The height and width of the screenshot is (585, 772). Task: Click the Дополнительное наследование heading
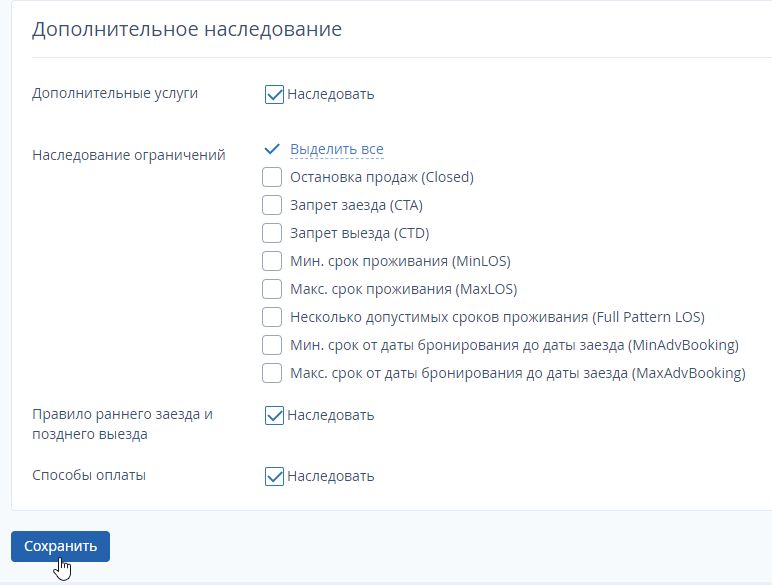187,29
